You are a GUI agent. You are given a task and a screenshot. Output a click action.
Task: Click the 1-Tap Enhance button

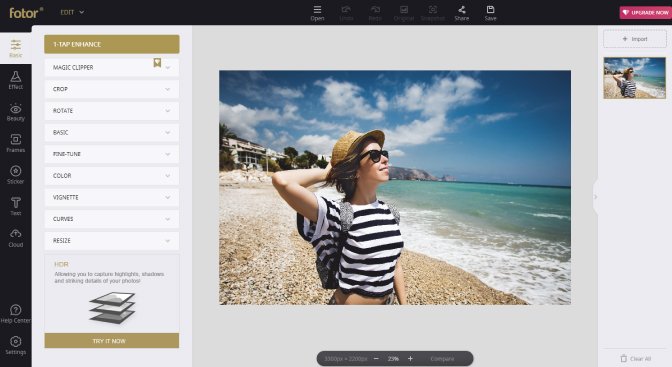112,44
